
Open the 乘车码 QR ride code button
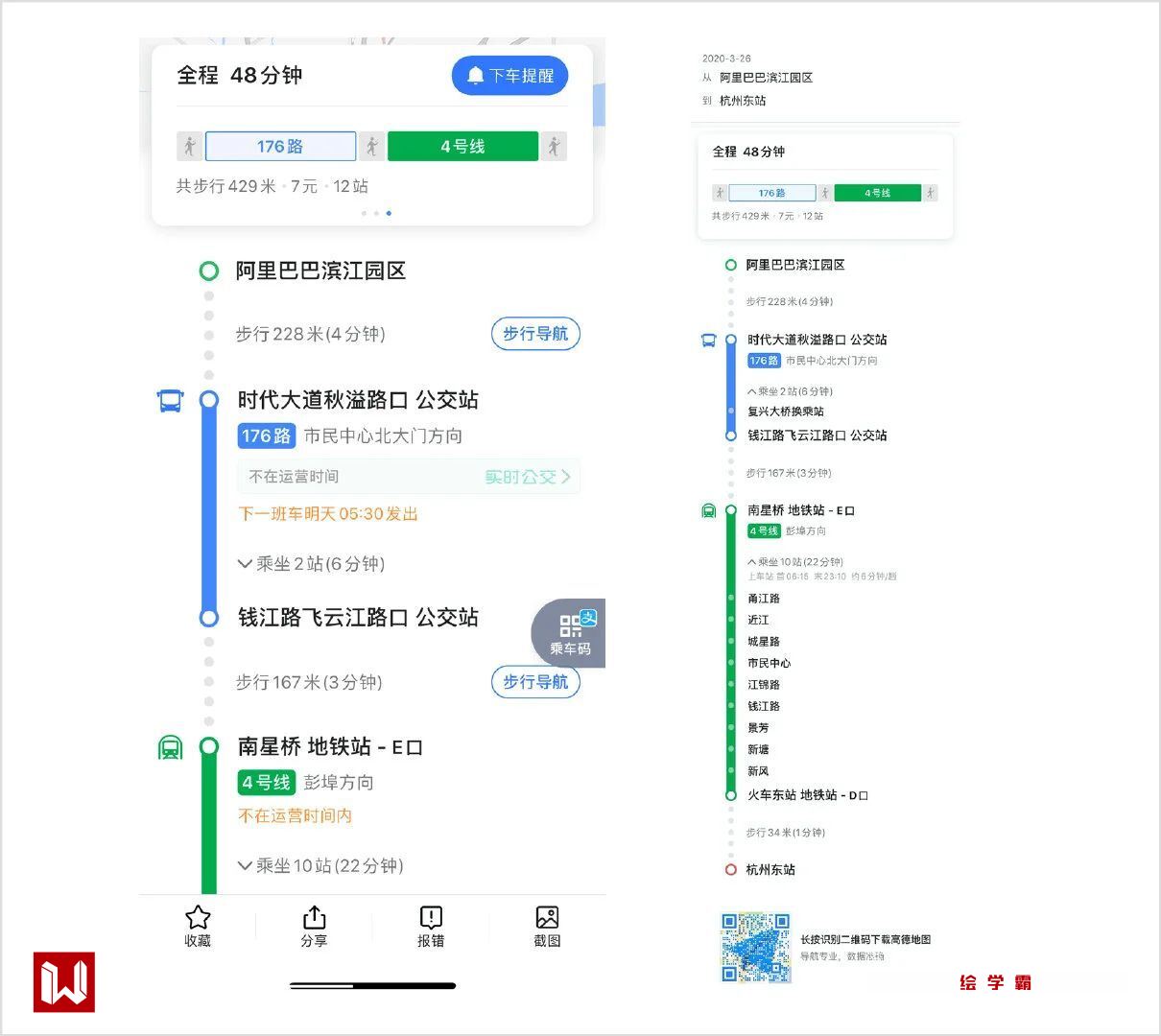[x=570, y=633]
